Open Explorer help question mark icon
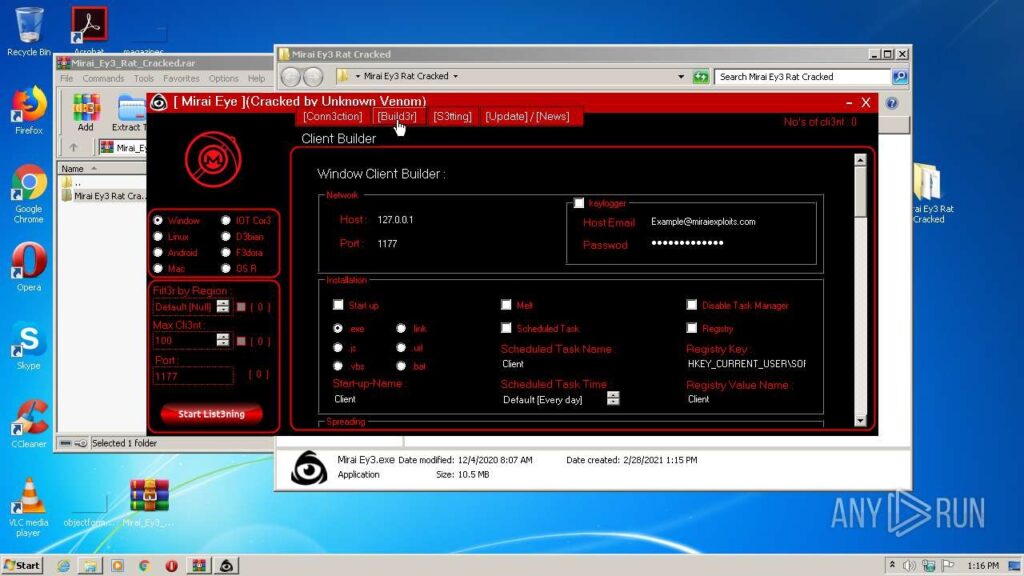 [892, 103]
